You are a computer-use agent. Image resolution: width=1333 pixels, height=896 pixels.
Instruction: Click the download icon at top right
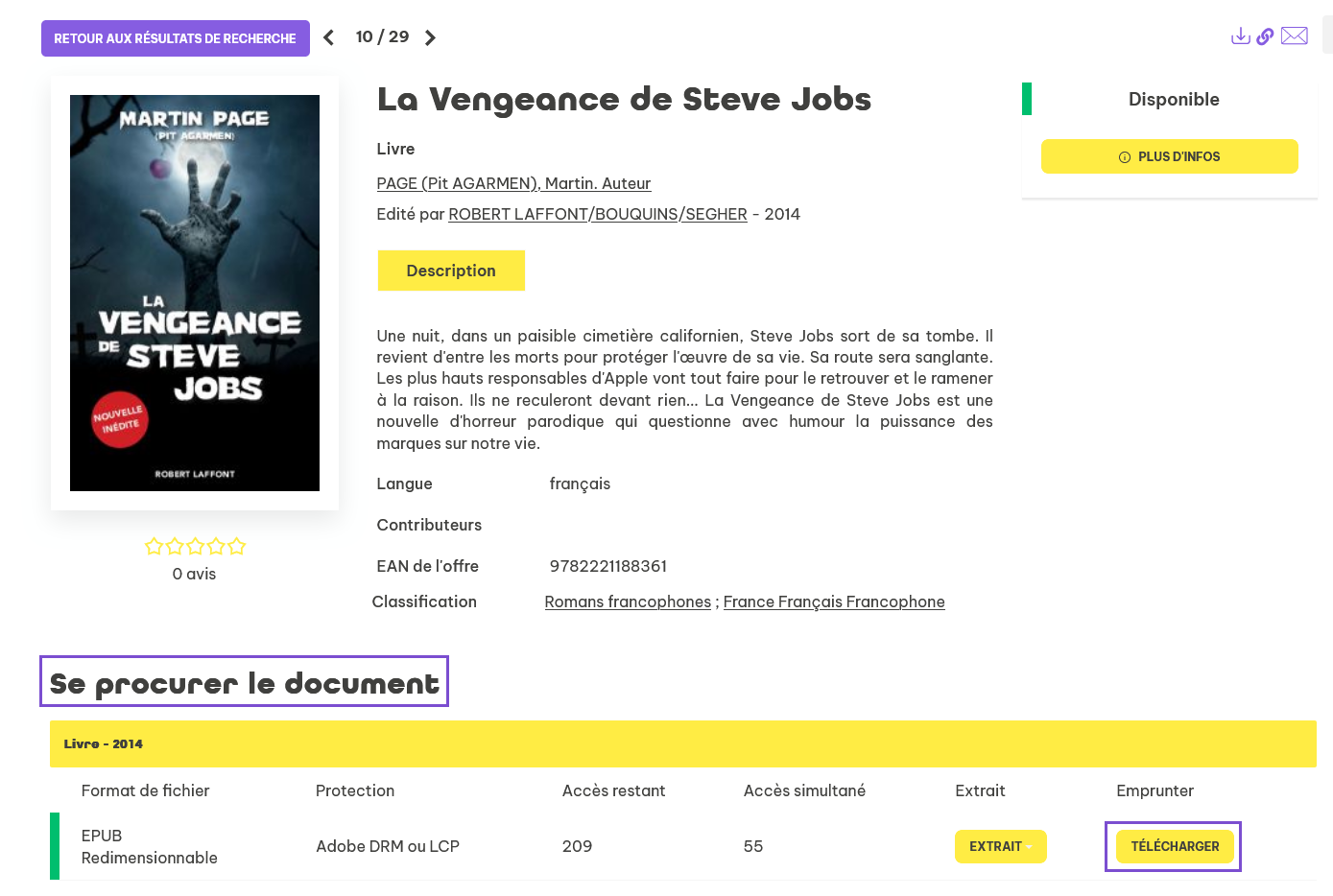1241,36
